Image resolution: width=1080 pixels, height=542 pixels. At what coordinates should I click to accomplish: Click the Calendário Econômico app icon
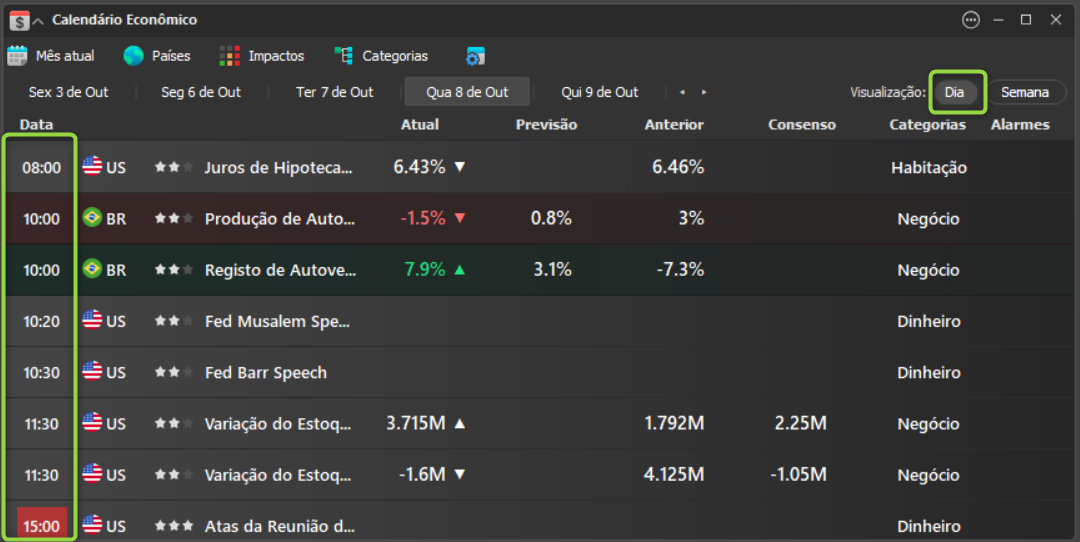19,21
